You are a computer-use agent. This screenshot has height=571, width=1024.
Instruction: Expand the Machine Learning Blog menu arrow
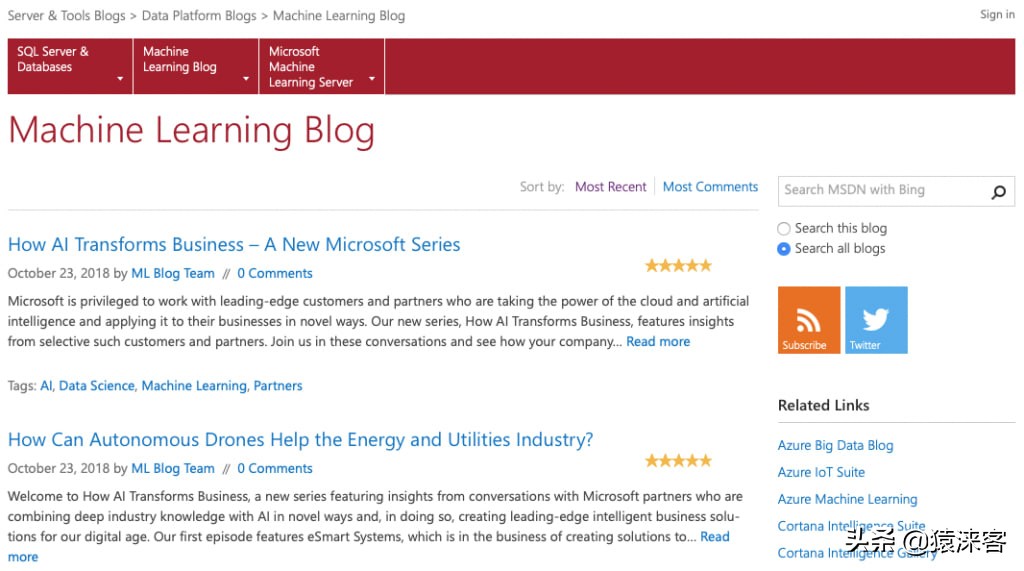(246, 78)
